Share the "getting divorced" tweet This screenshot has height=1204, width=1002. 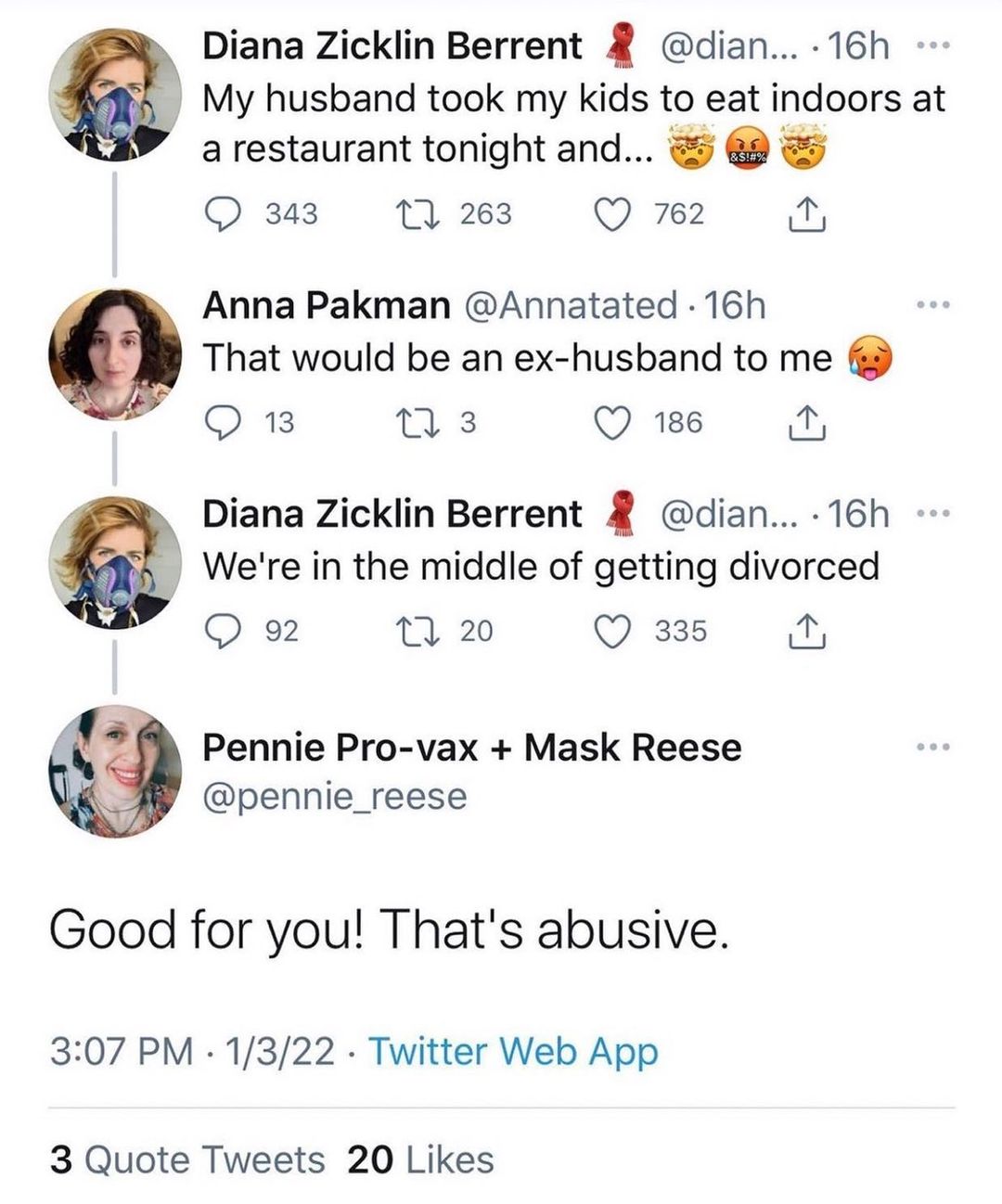[805, 632]
